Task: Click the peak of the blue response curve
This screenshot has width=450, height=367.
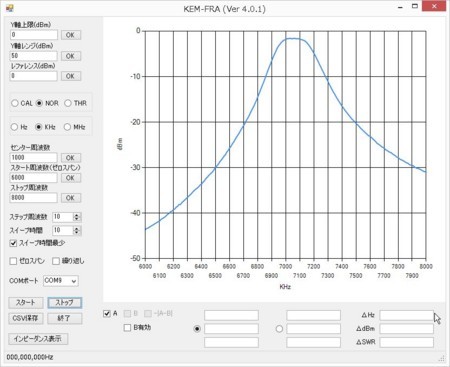Action: (293, 38)
